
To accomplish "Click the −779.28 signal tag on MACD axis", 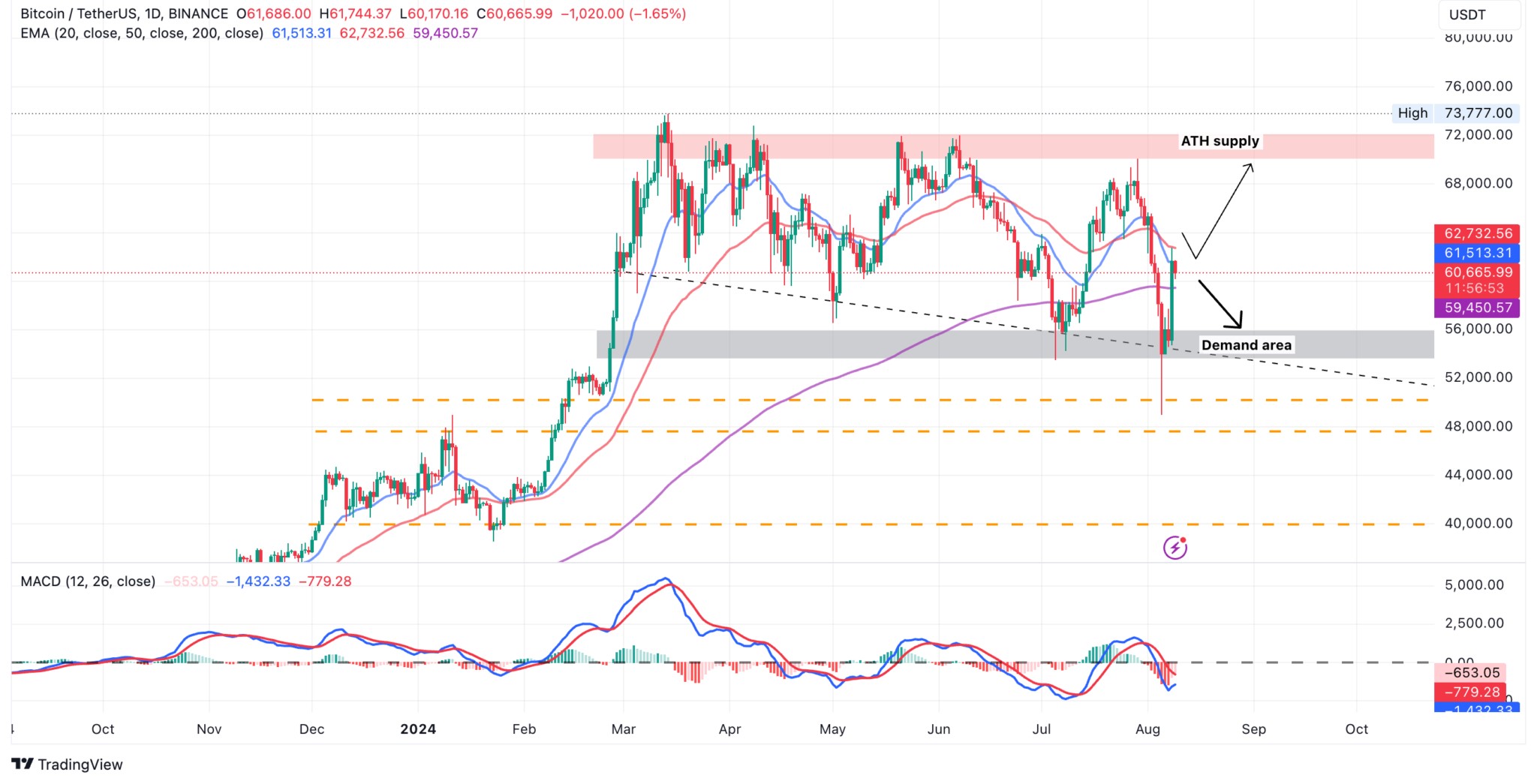I will pos(1472,692).
